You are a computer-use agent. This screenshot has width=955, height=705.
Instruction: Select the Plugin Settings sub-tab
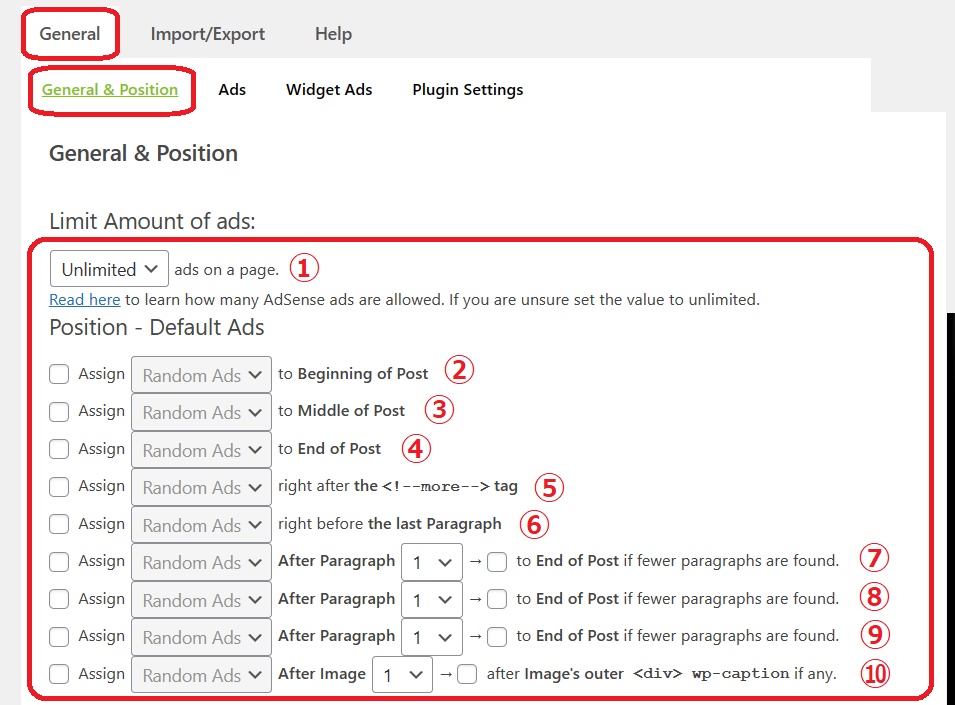(x=468, y=90)
